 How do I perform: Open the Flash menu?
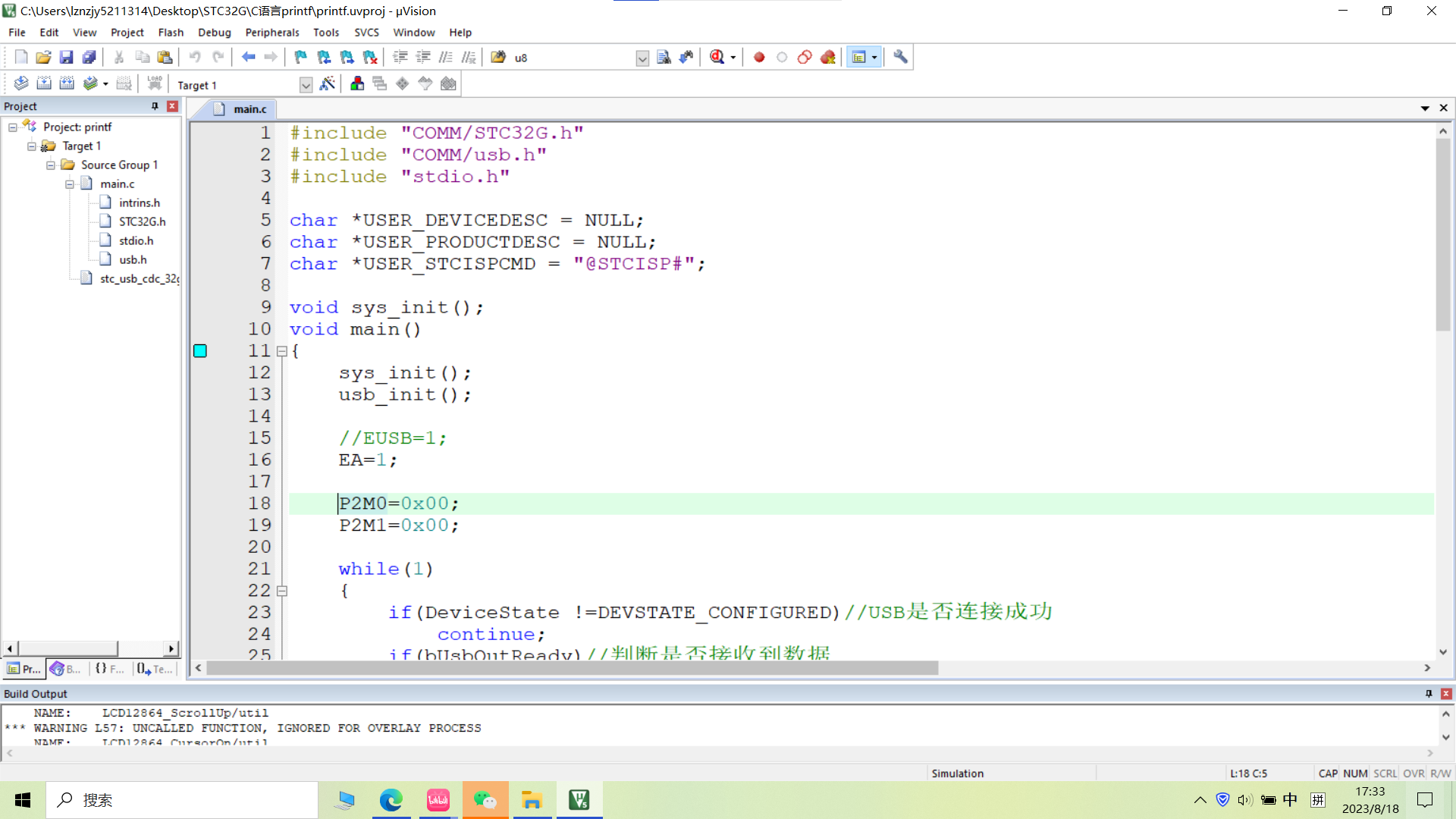pyautogui.click(x=171, y=33)
